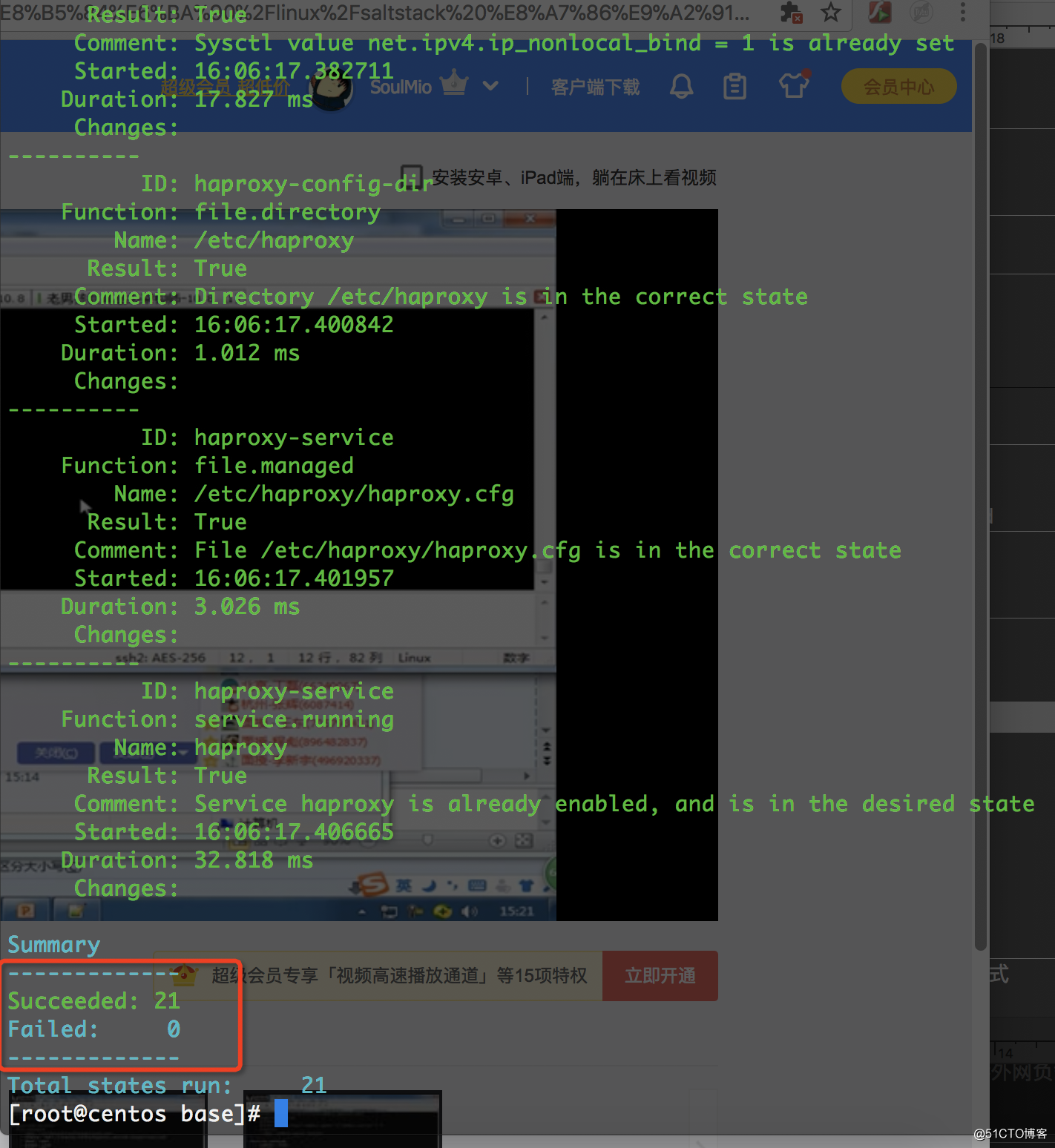Open the SoulMio user avatar
1055x1148 pixels.
pos(331,90)
